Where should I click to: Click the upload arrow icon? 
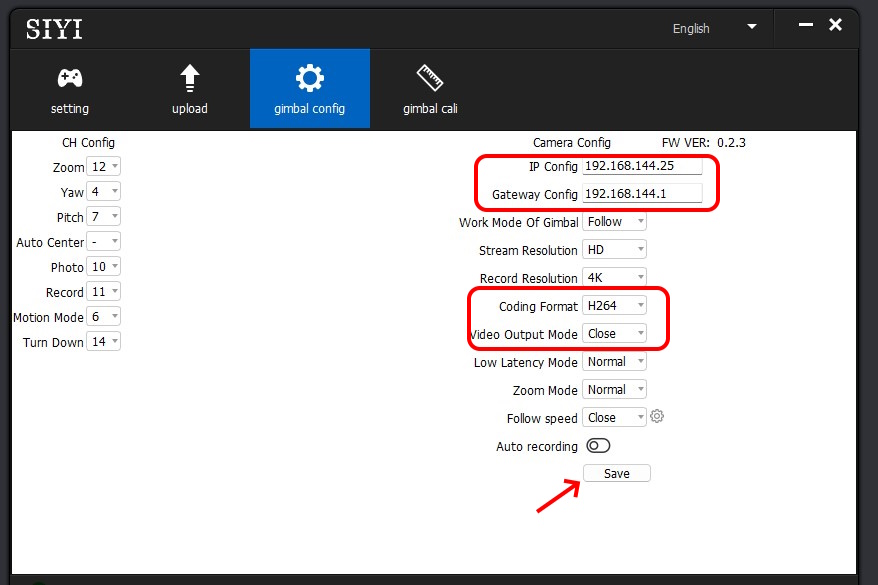pos(189,79)
